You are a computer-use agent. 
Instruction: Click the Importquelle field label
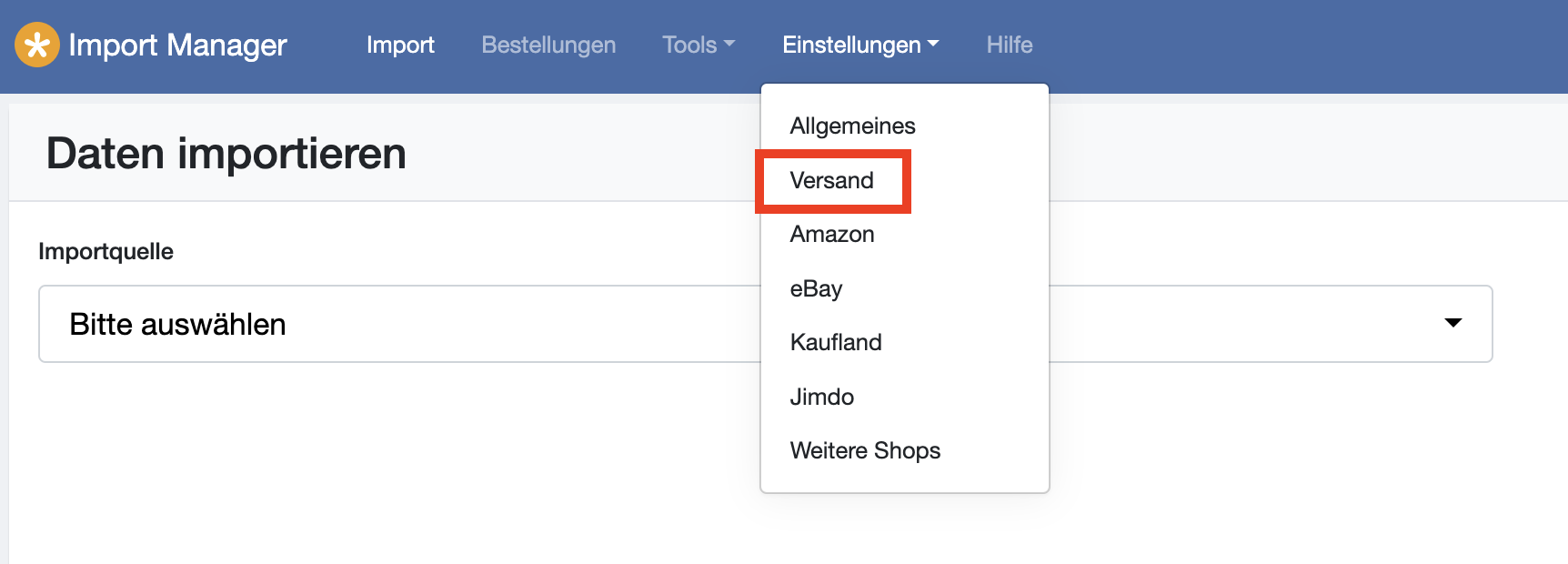point(106,251)
